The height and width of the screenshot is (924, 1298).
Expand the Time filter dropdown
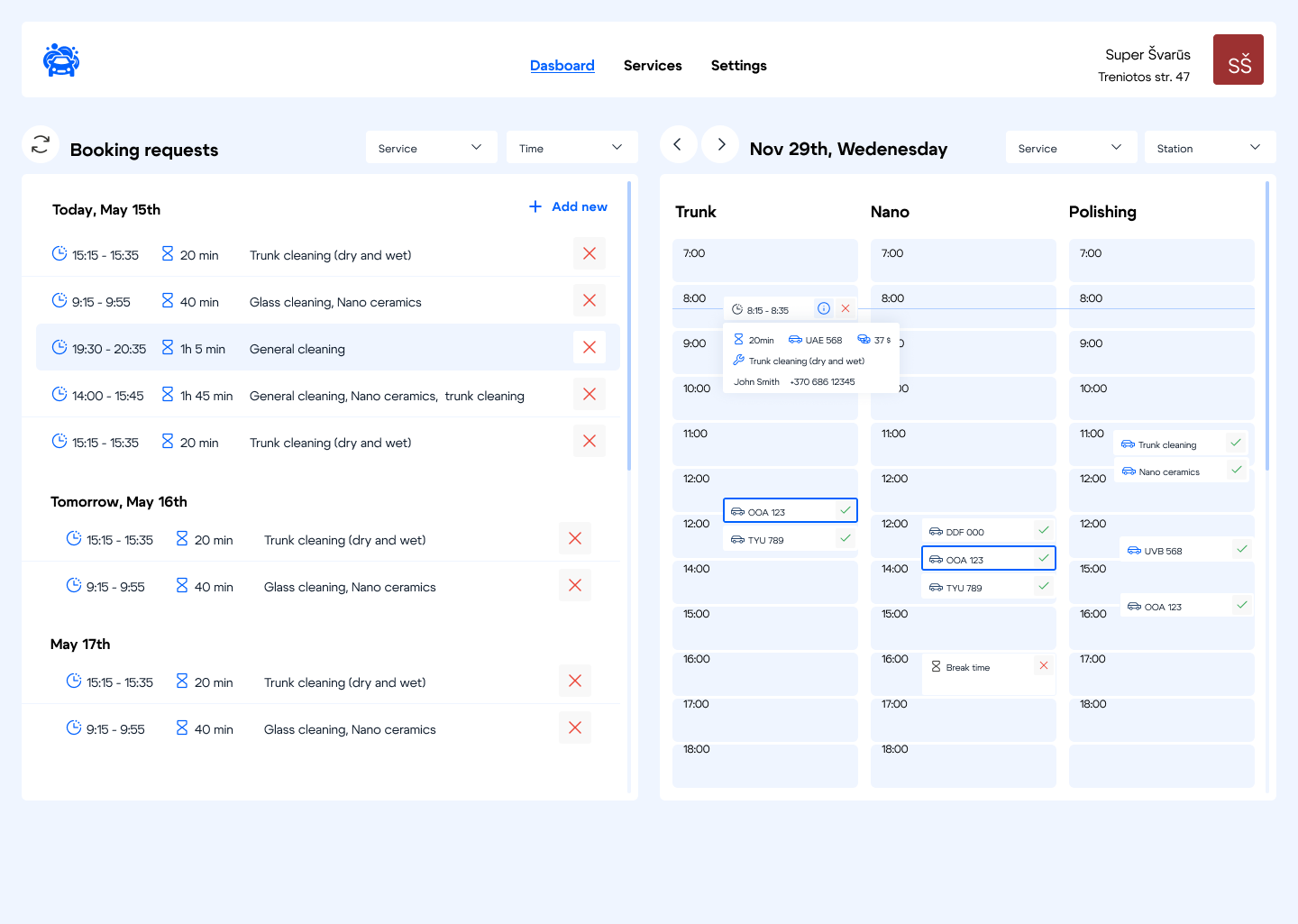571,148
